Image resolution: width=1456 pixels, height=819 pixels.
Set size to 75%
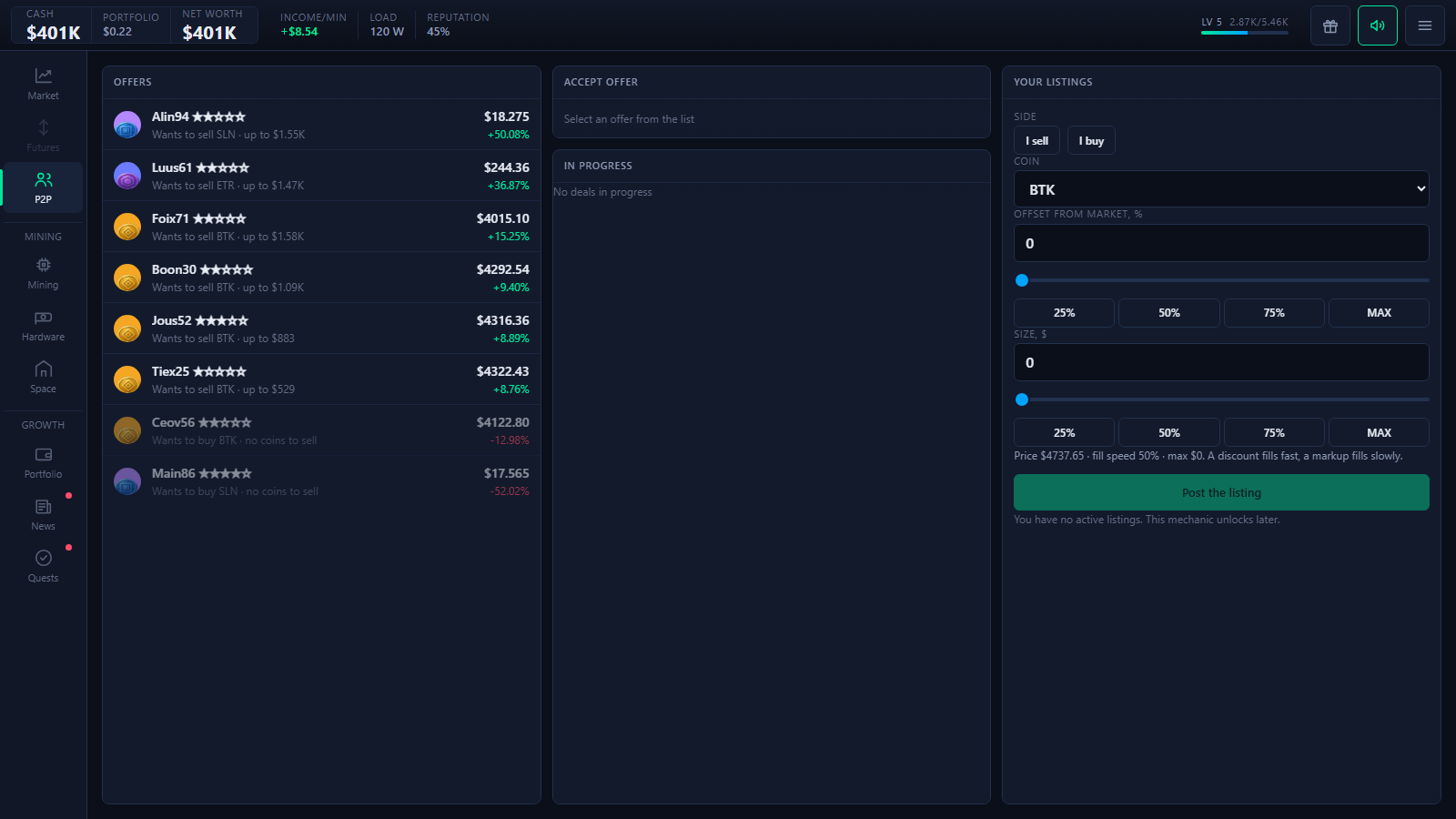click(x=1274, y=432)
